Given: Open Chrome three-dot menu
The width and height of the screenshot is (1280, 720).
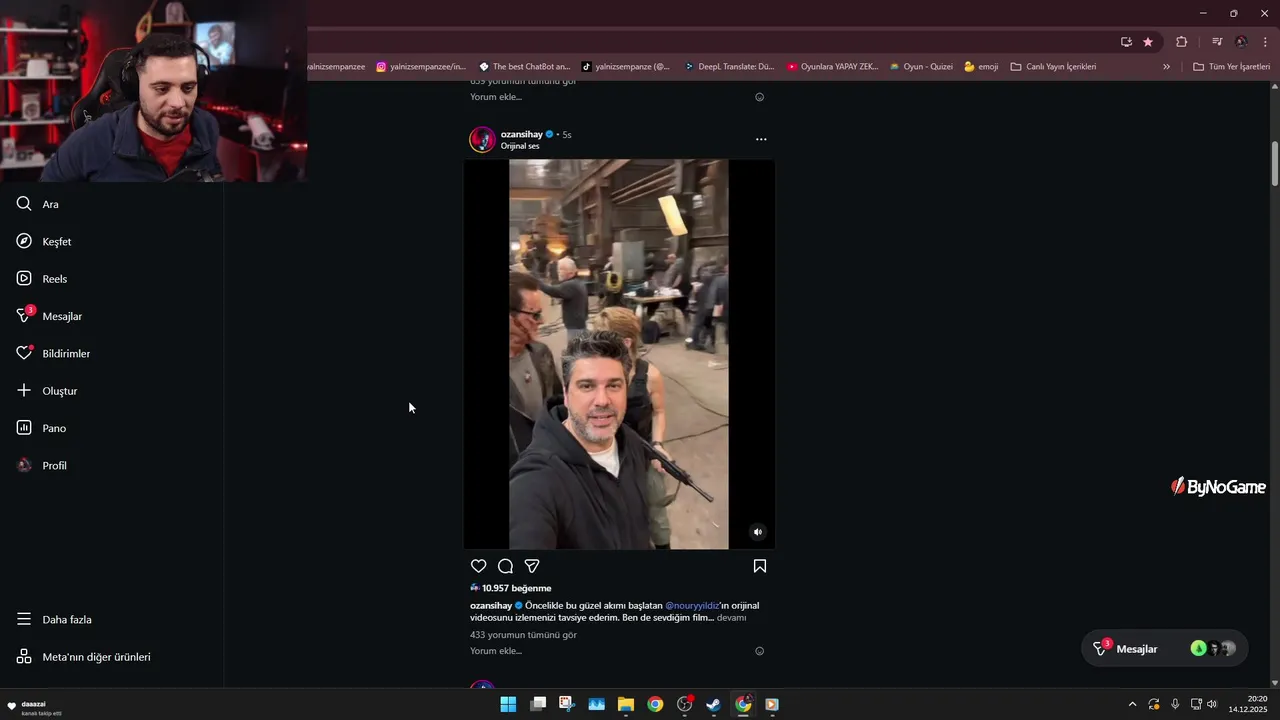Looking at the screenshot, I should point(1265,42).
